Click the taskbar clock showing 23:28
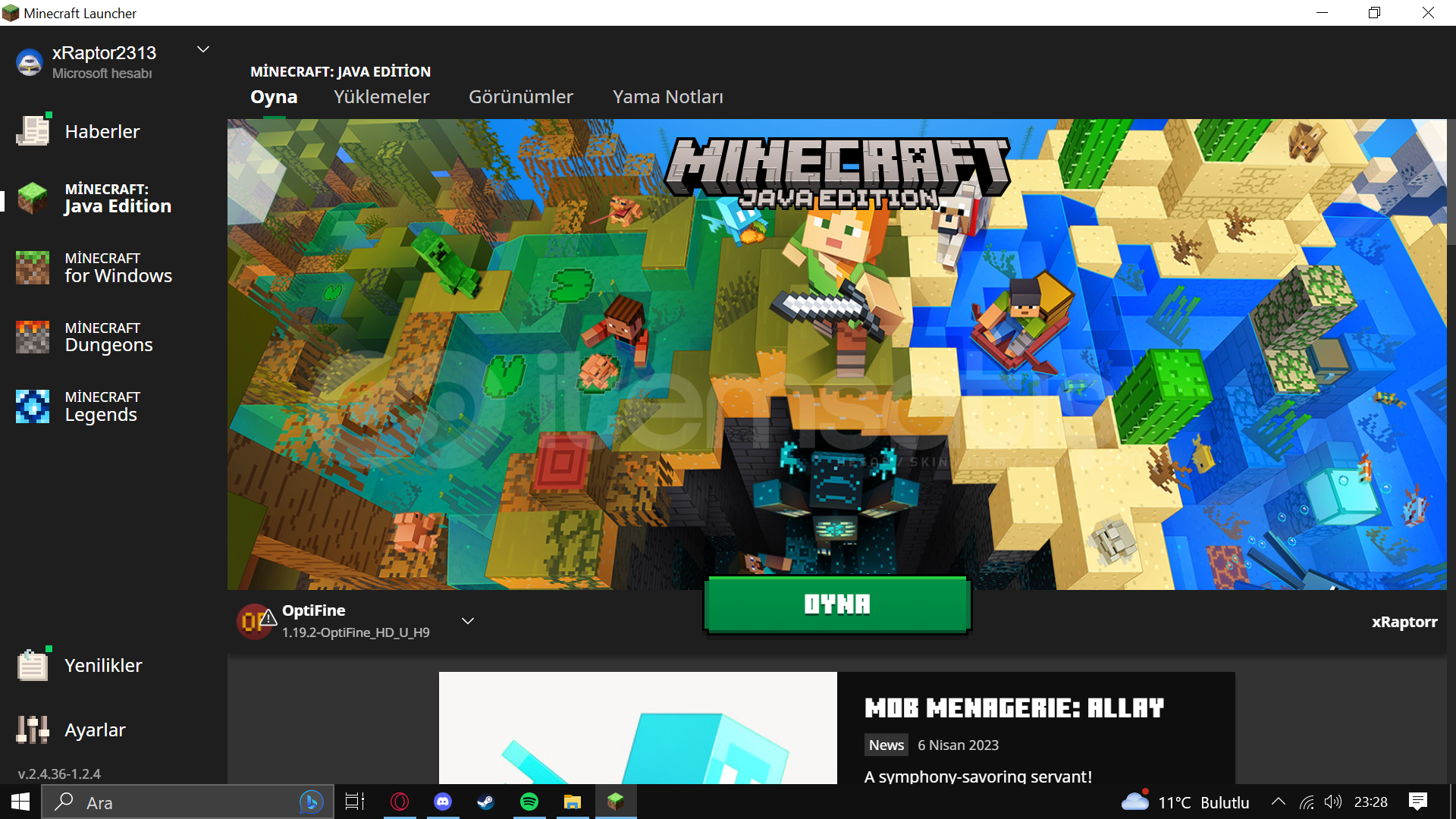The width and height of the screenshot is (1456, 819). [1371, 802]
